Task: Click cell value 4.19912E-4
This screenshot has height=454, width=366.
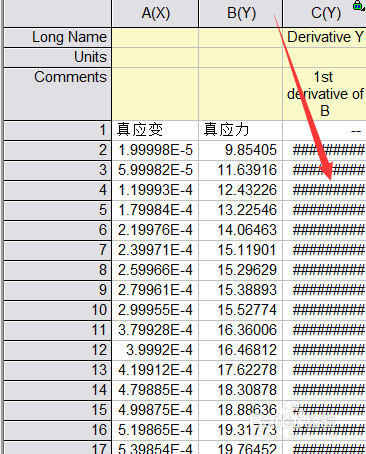Action: [x=155, y=370]
